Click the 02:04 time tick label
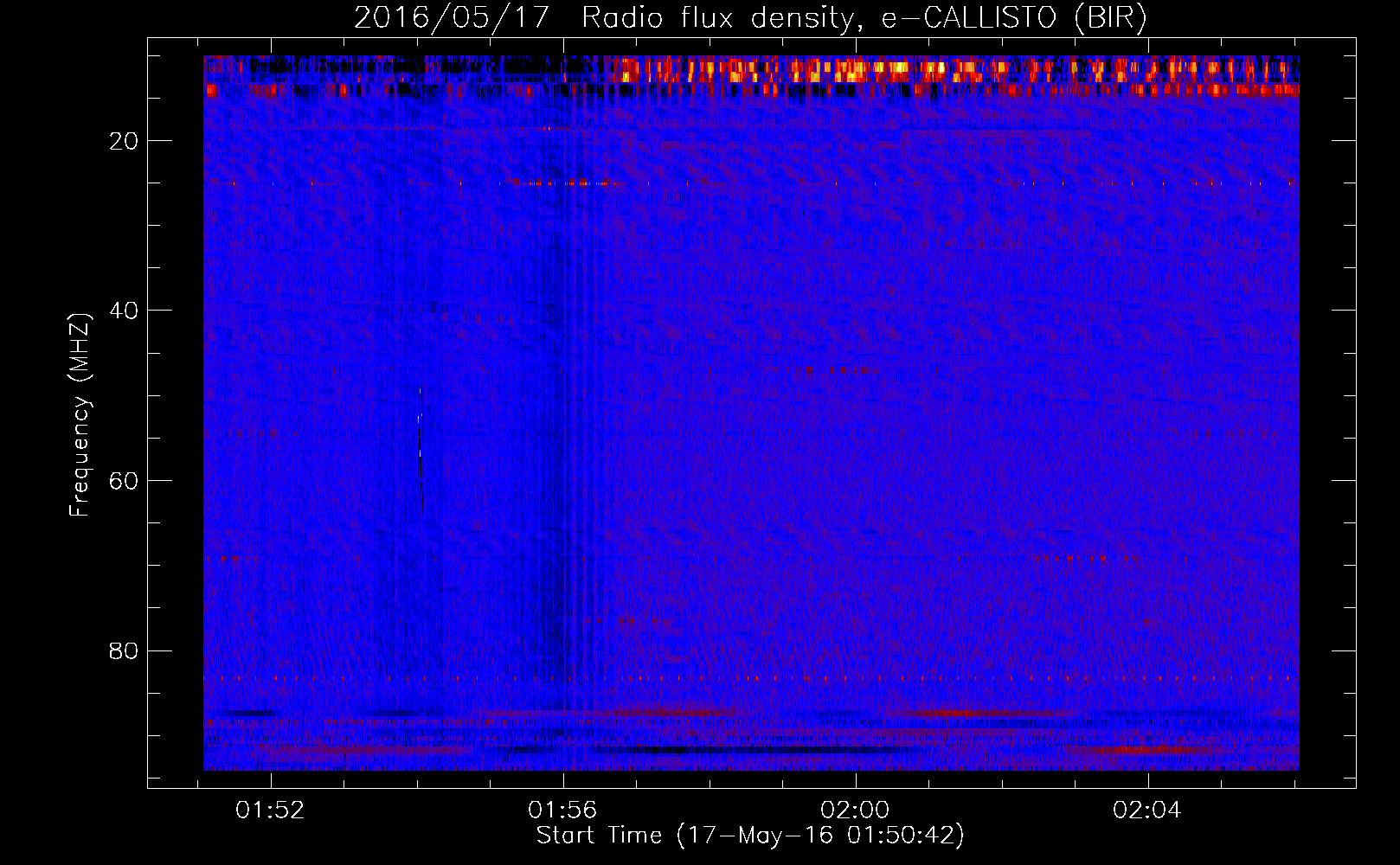This screenshot has height=865, width=1400. pyautogui.click(x=1148, y=810)
